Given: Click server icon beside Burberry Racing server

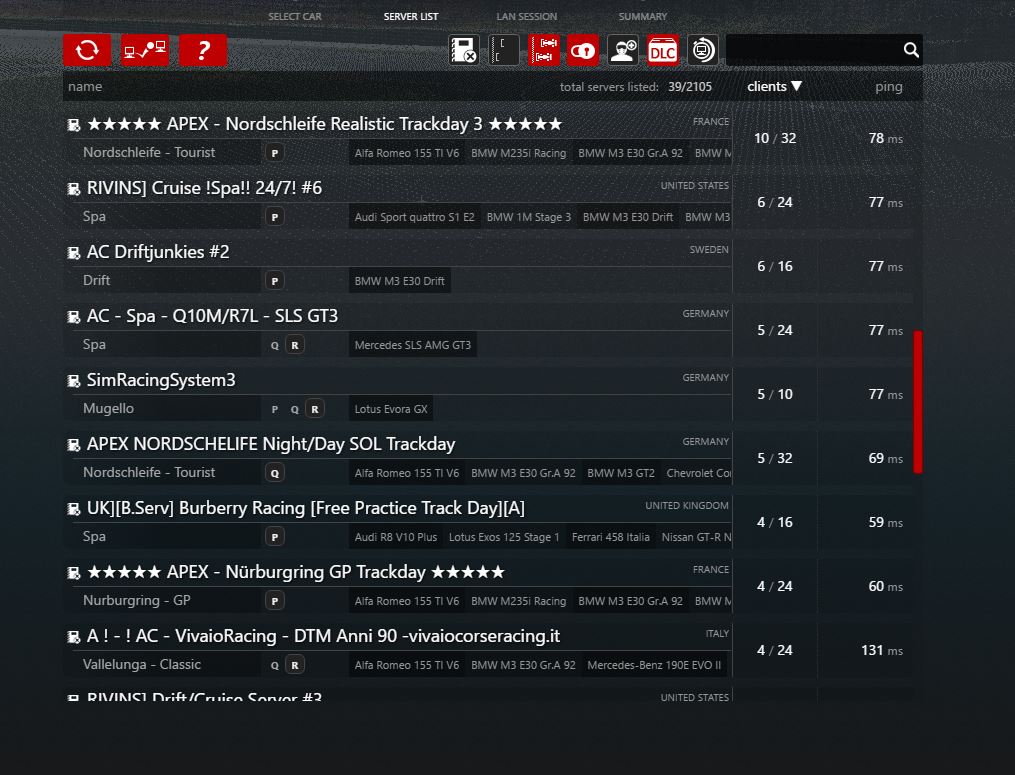Looking at the screenshot, I should pyautogui.click(x=74, y=509).
